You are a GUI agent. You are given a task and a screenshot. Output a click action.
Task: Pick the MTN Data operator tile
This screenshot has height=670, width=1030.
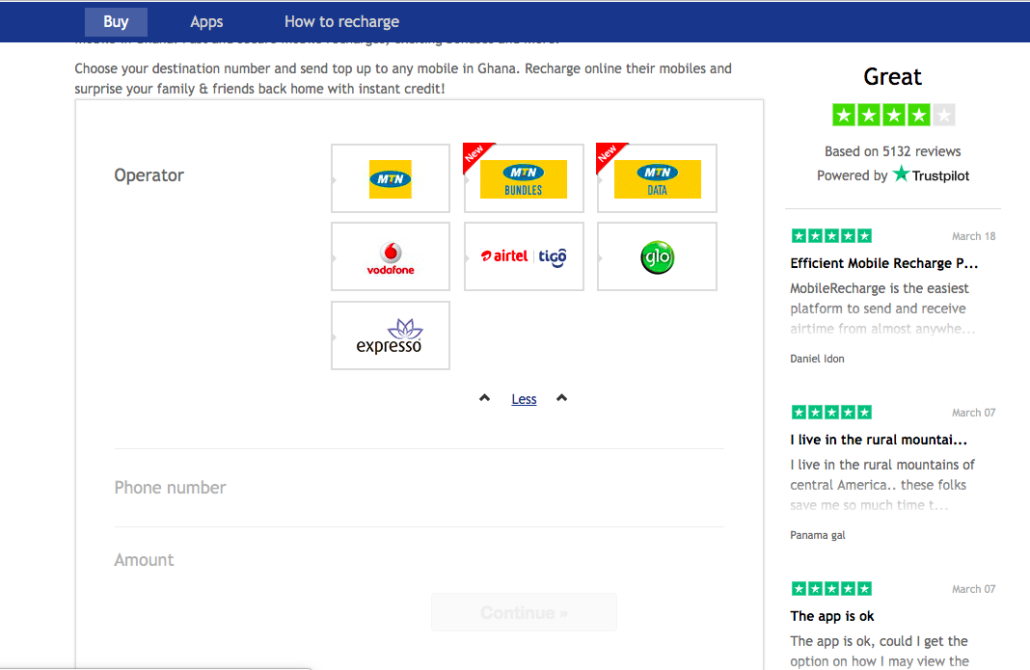657,178
